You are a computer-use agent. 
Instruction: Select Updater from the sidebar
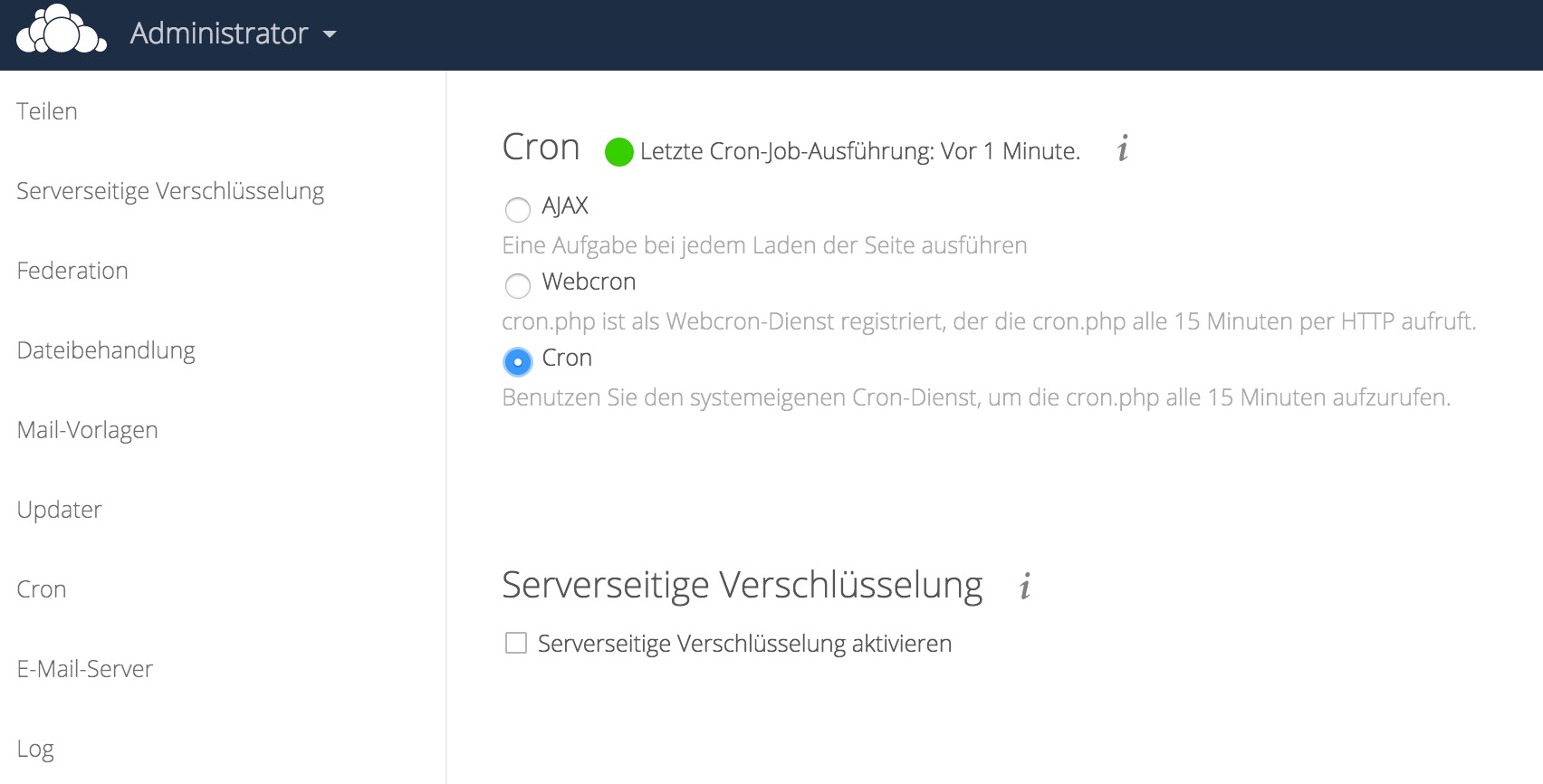click(60, 510)
